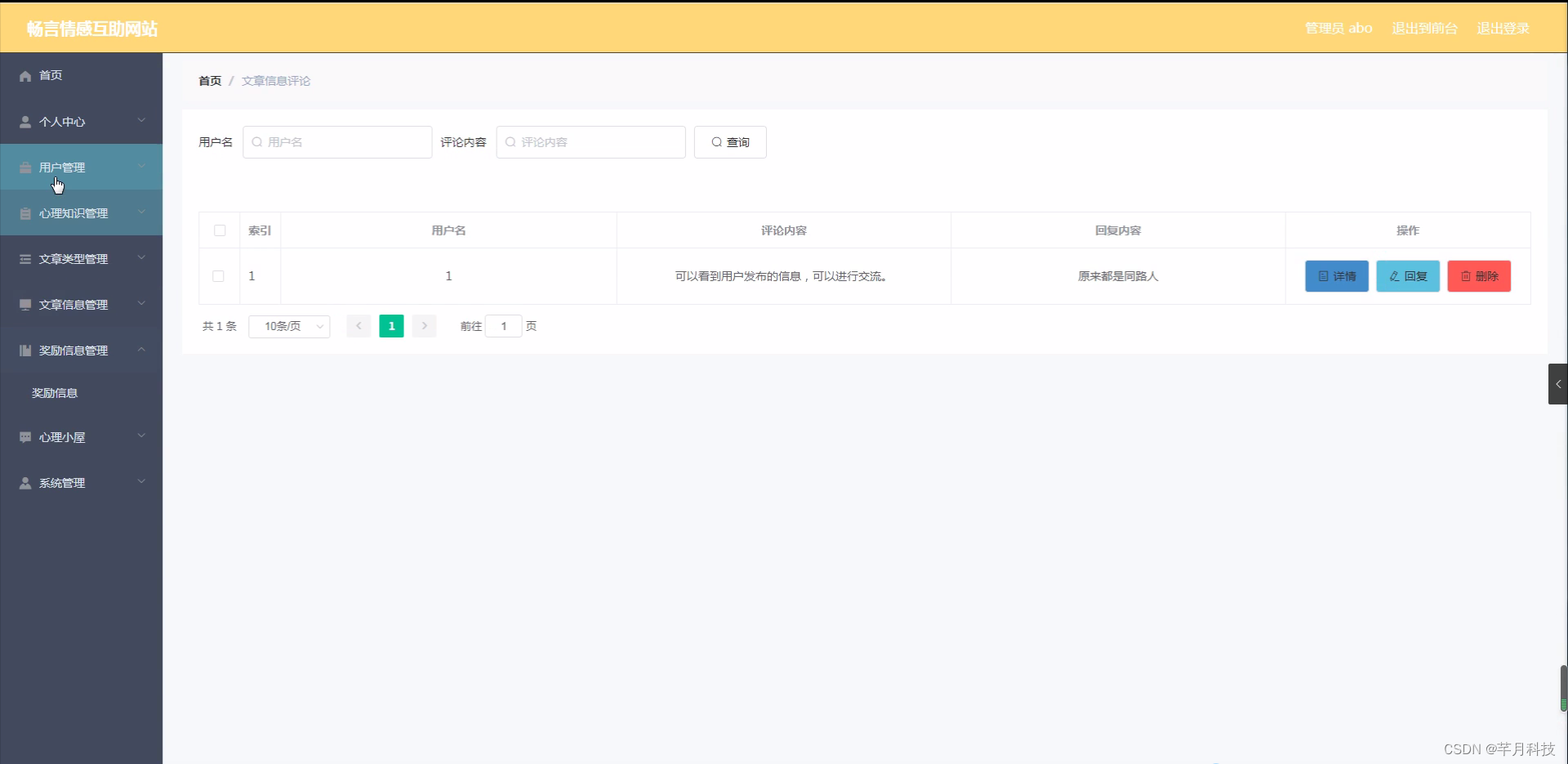The height and width of the screenshot is (764, 1568).
Task: Open 奖励信息管理 via its chart icon
Action: [x=24, y=351]
